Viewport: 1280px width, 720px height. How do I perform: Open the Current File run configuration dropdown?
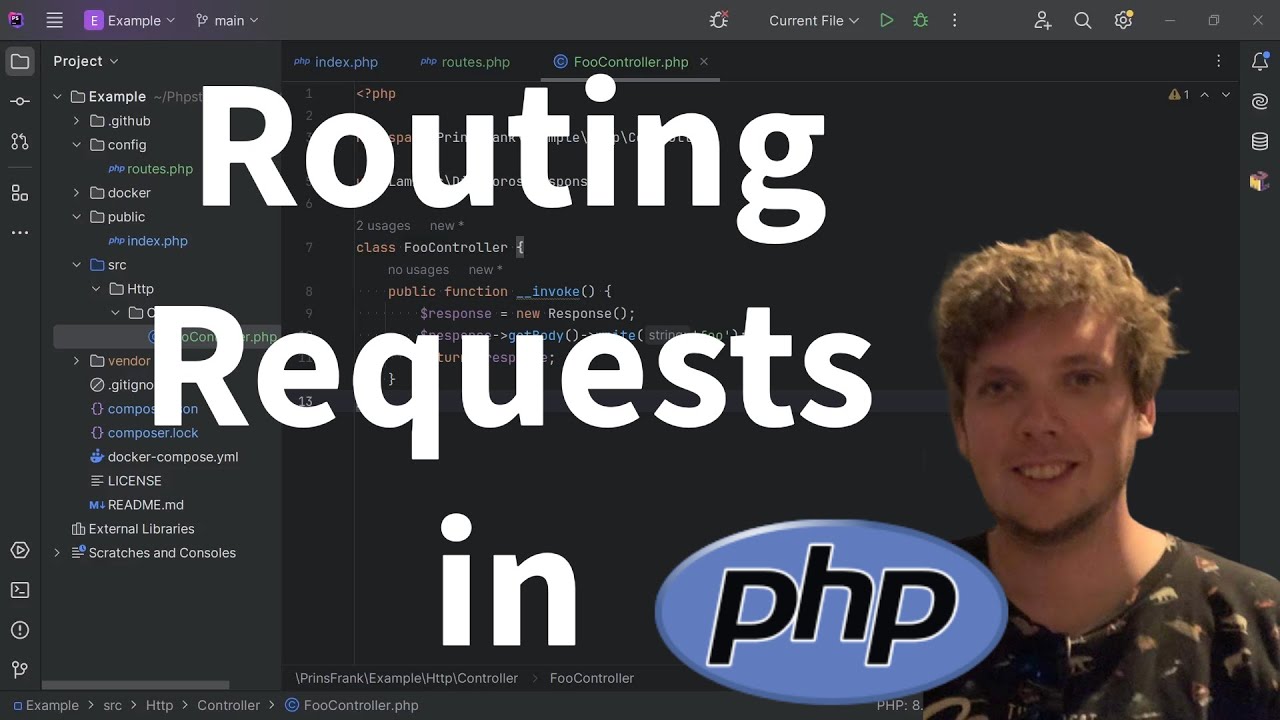click(813, 20)
